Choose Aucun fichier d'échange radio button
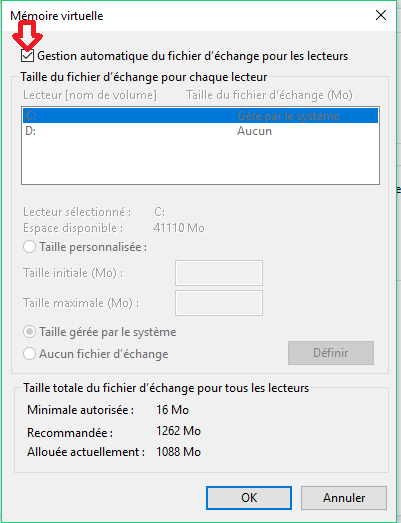The width and height of the screenshot is (401, 523). point(29,354)
